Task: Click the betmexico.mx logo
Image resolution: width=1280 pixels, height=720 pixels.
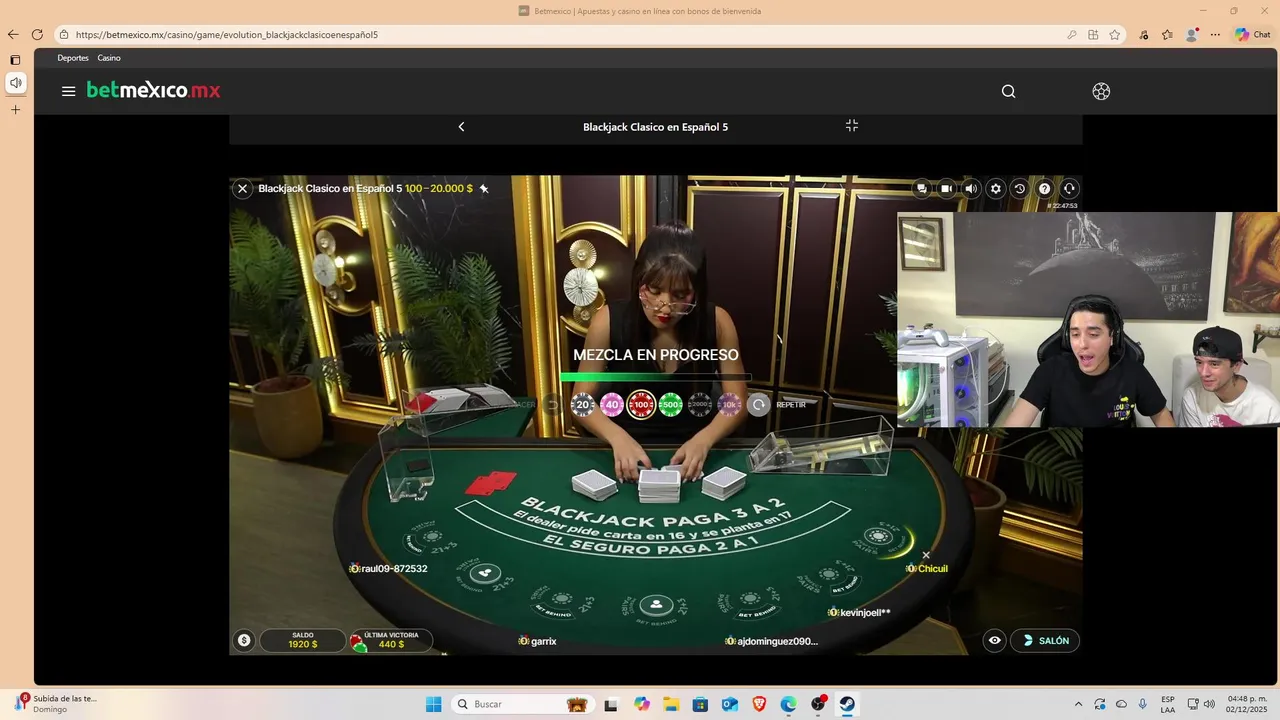Action: [x=153, y=90]
